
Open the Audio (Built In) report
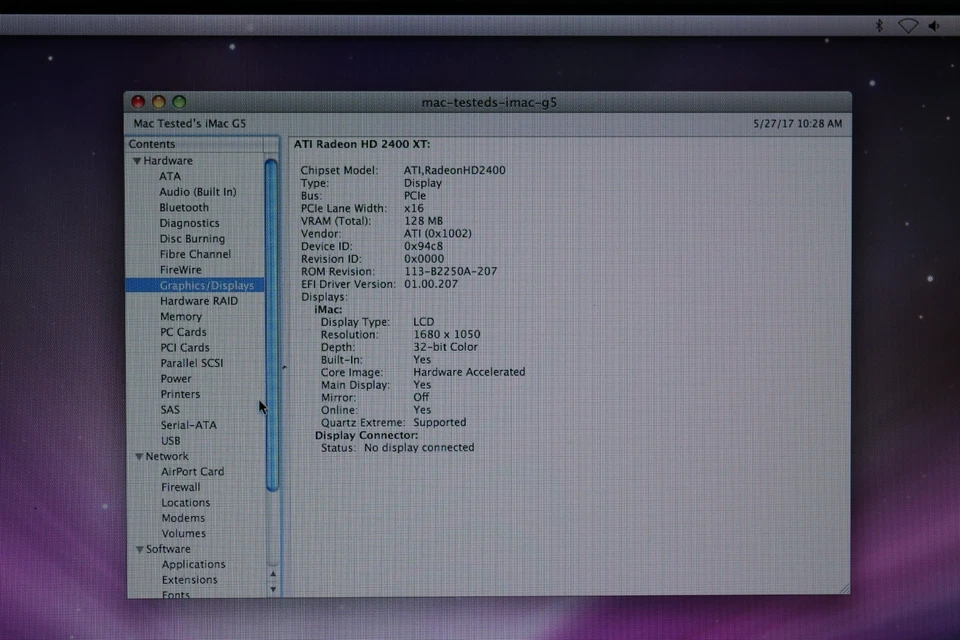(x=197, y=191)
